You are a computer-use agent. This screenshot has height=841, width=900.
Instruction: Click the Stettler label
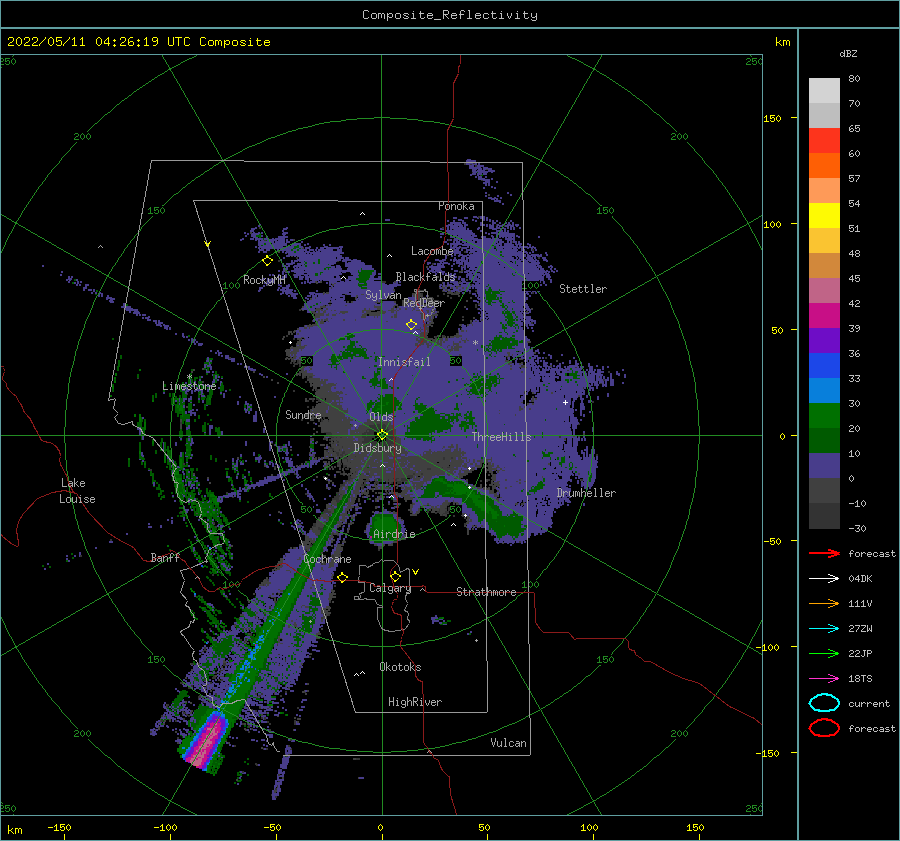pos(583,289)
